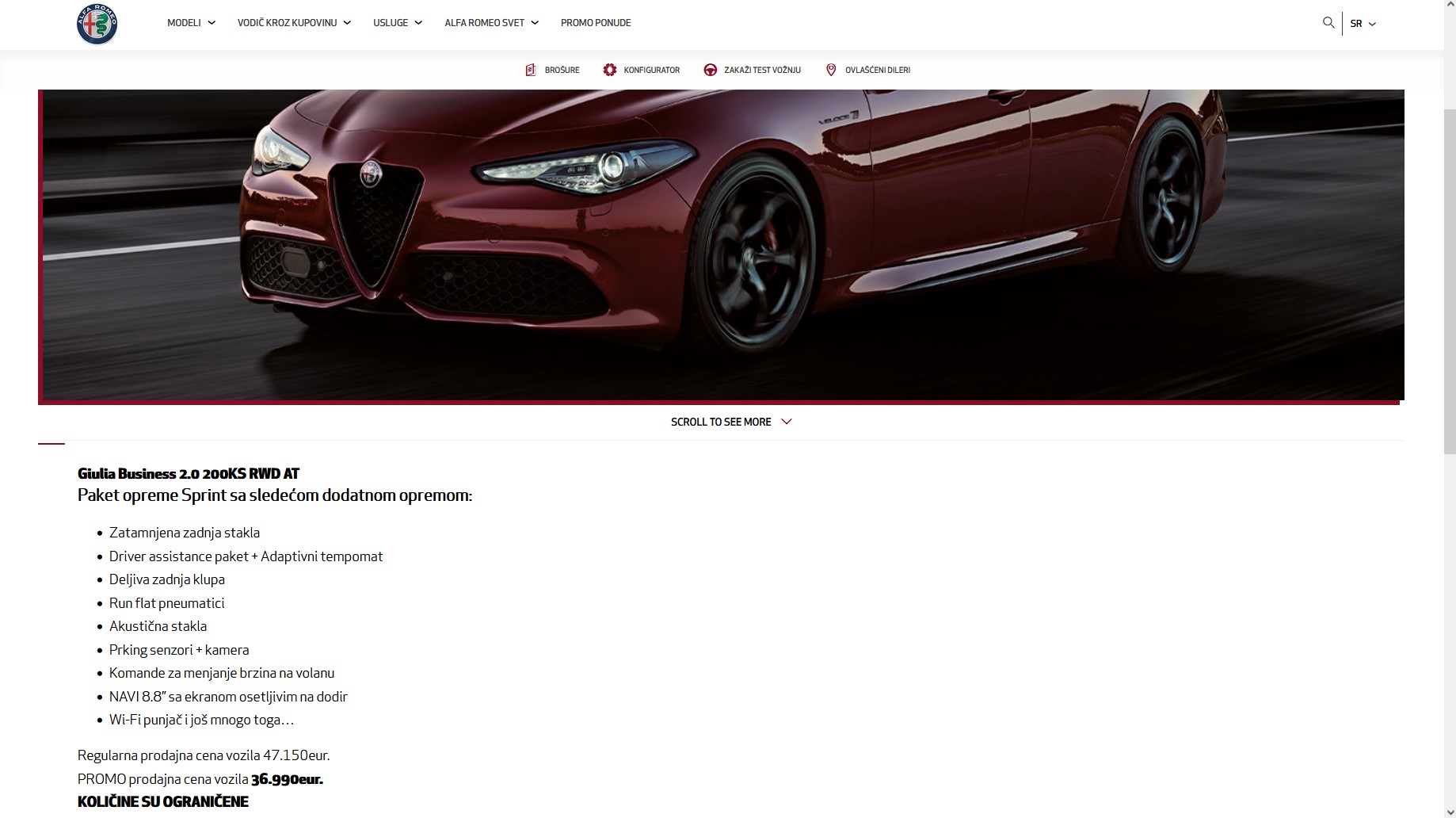This screenshot has width=1456, height=818.
Task: Click Scroll to see more
Action: click(721, 422)
